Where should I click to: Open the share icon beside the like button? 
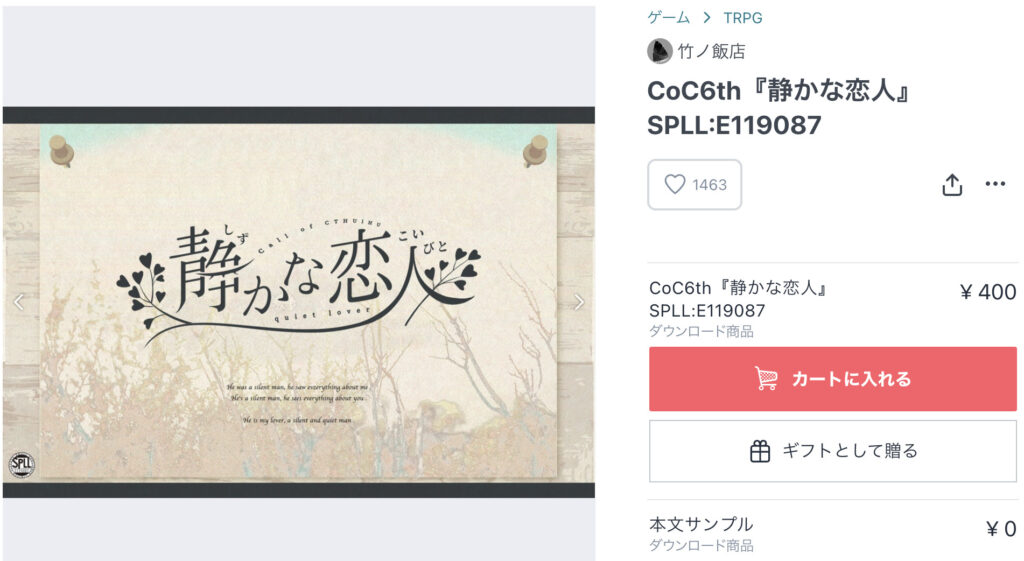(952, 185)
